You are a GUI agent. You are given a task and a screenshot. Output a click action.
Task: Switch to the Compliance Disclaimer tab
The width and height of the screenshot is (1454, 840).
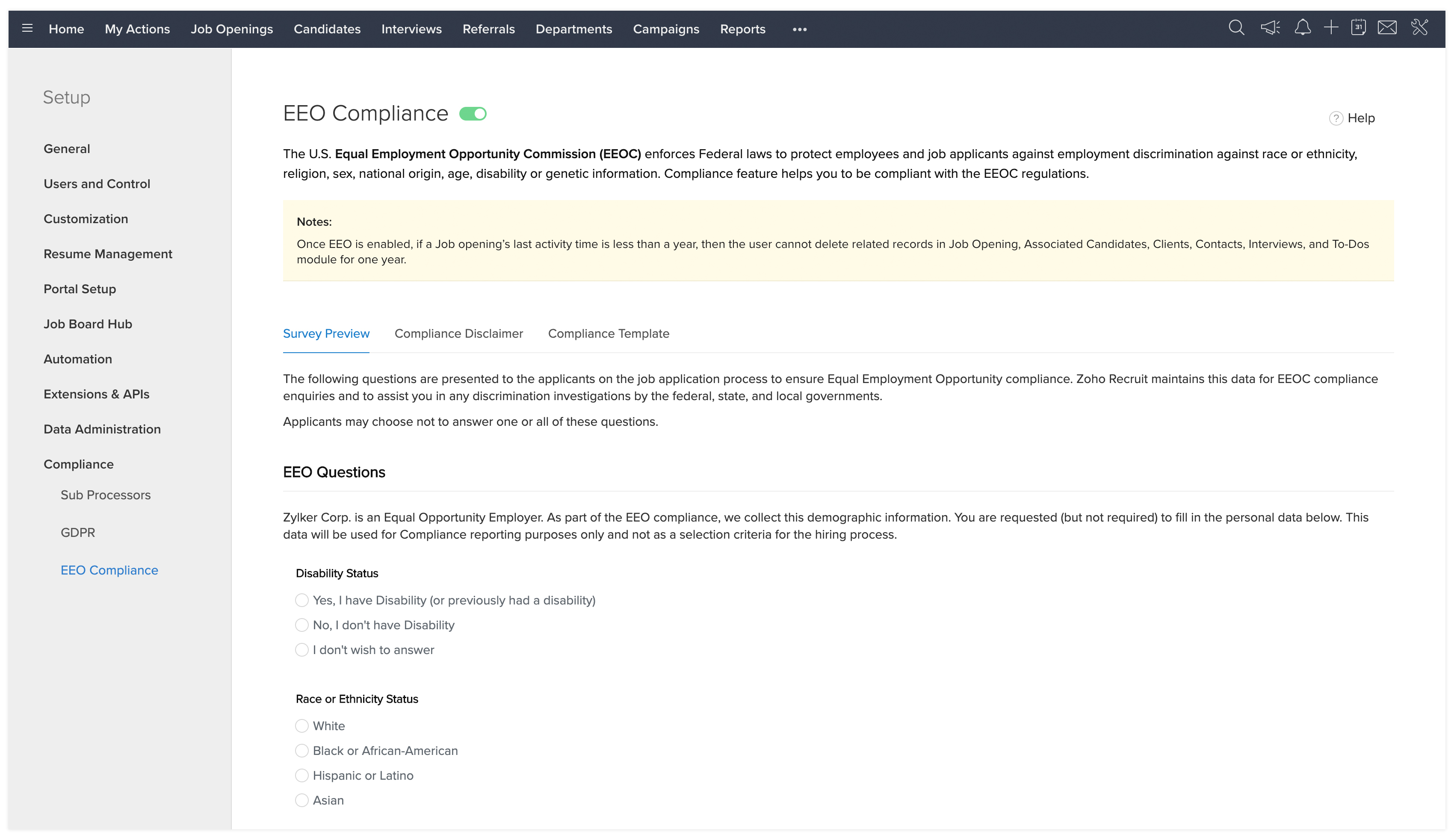(459, 334)
